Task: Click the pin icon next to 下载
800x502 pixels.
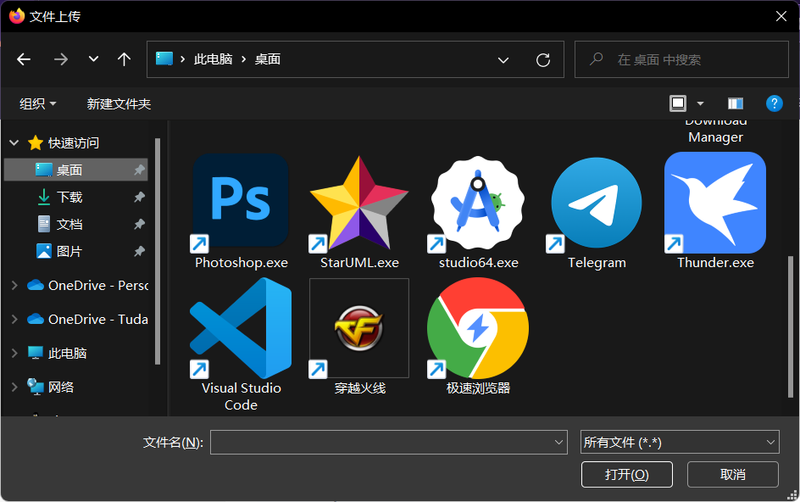Action: pos(139,197)
